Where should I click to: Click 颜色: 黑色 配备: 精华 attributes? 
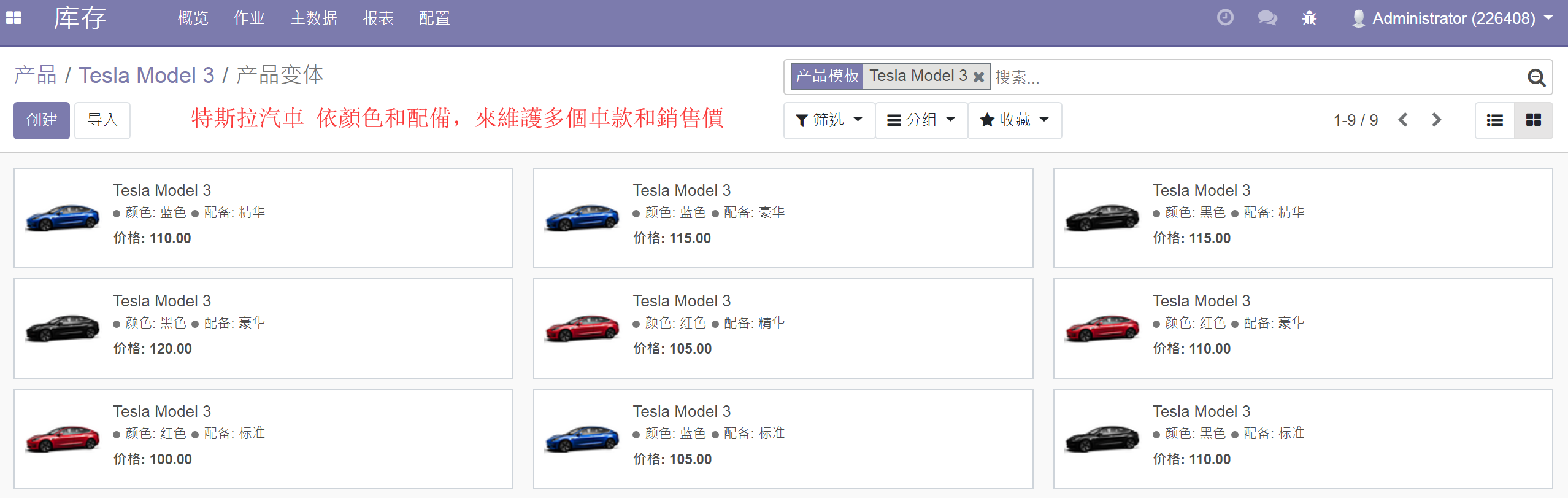point(1229,212)
